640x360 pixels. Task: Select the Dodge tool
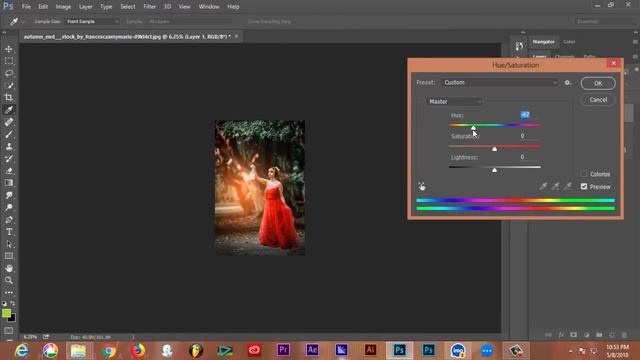[x=9, y=207]
